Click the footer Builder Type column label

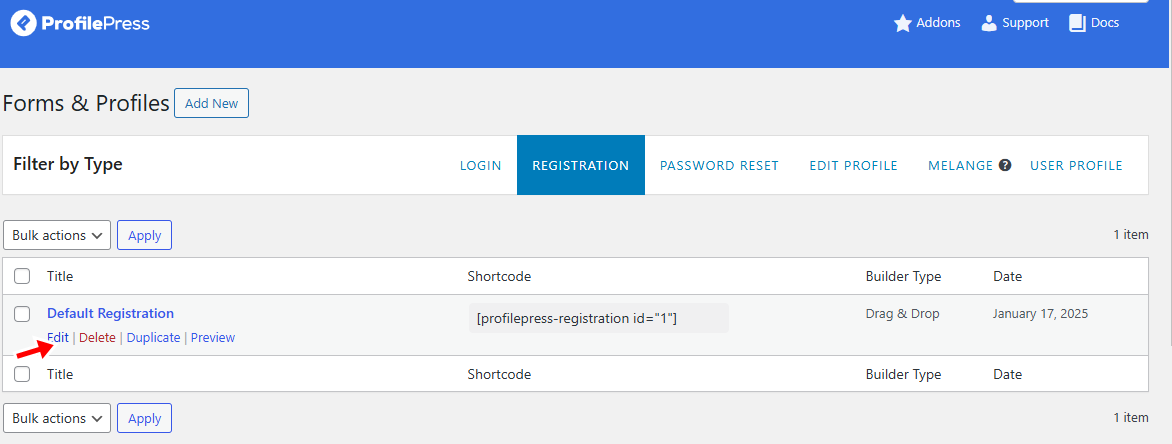pyautogui.click(x=903, y=374)
